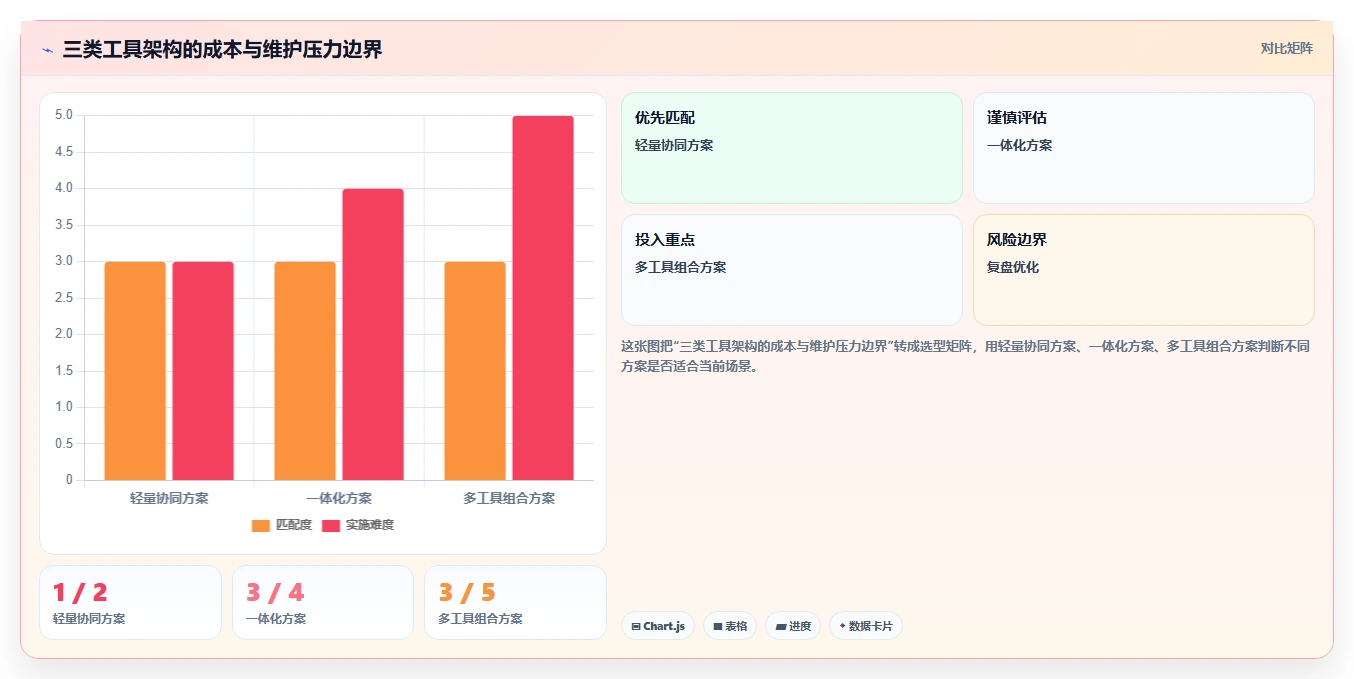
Task: Click the orange 匹配度 bar for 轻量协同方案
Action: (135, 371)
